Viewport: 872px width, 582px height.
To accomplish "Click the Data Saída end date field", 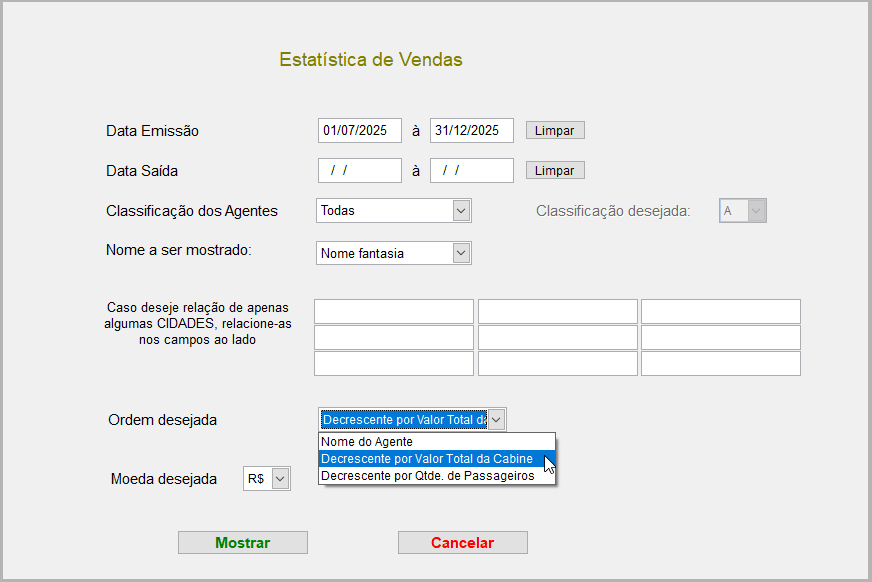I will (471, 171).
